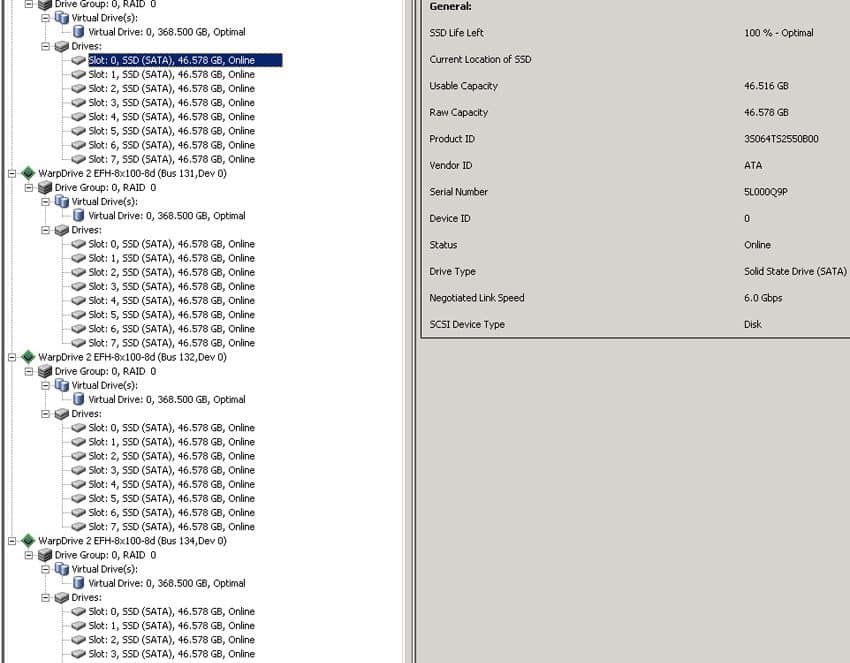Collapse the Drives node above the highlighted Slot: 0

click(x=46, y=46)
